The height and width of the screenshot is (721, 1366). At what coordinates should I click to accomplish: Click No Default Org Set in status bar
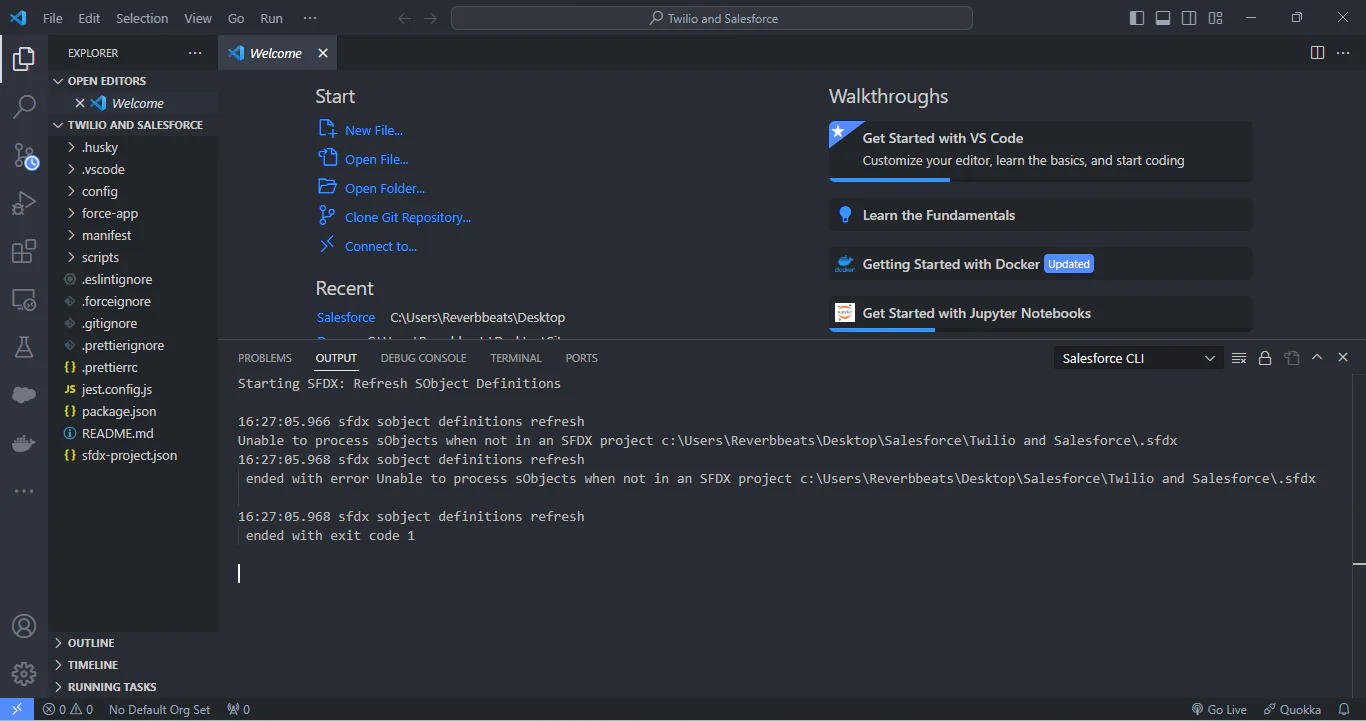pyautogui.click(x=159, y=709)
